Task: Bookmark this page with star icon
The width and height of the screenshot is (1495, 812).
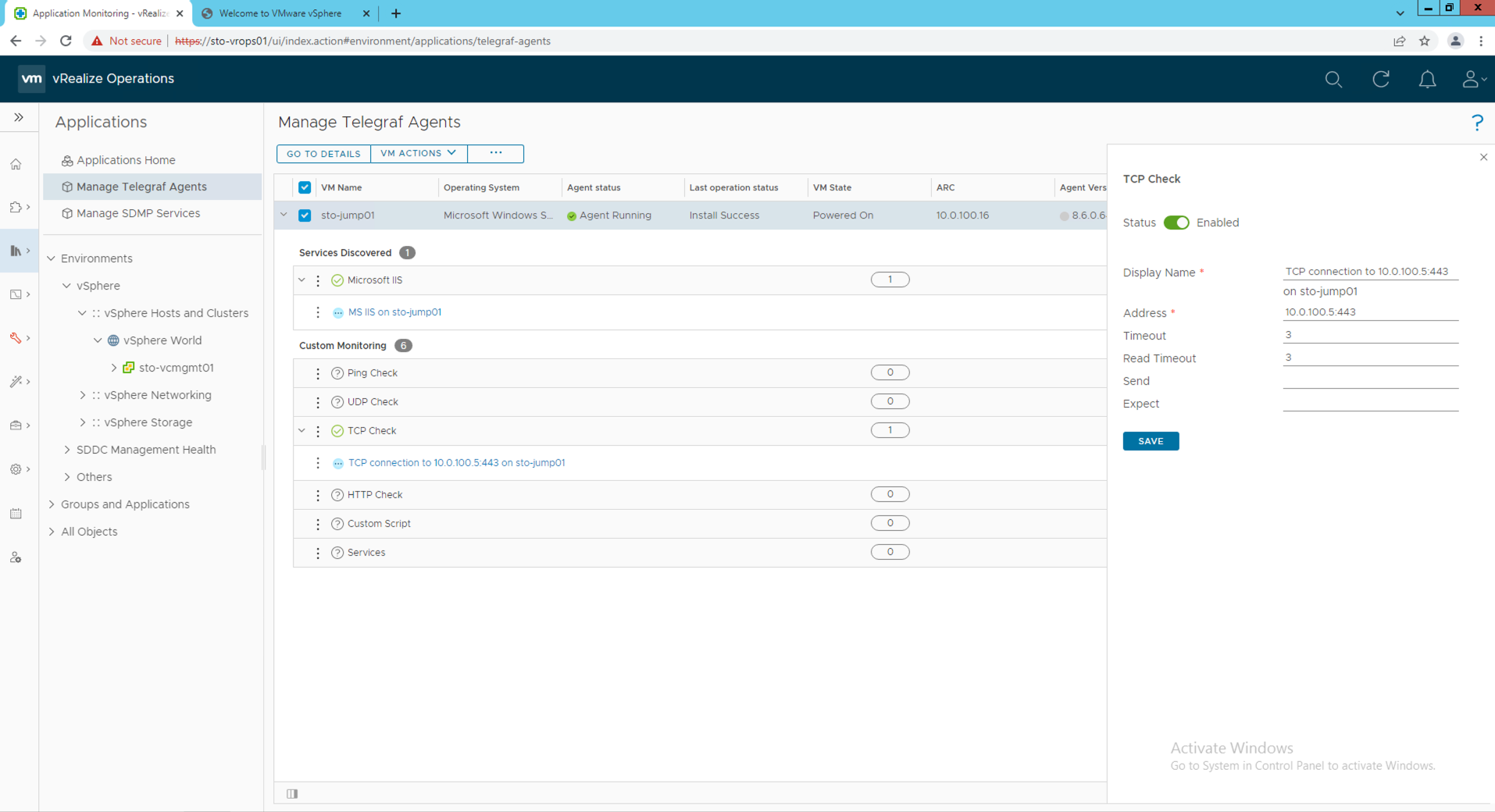Action: [1425, 41]
